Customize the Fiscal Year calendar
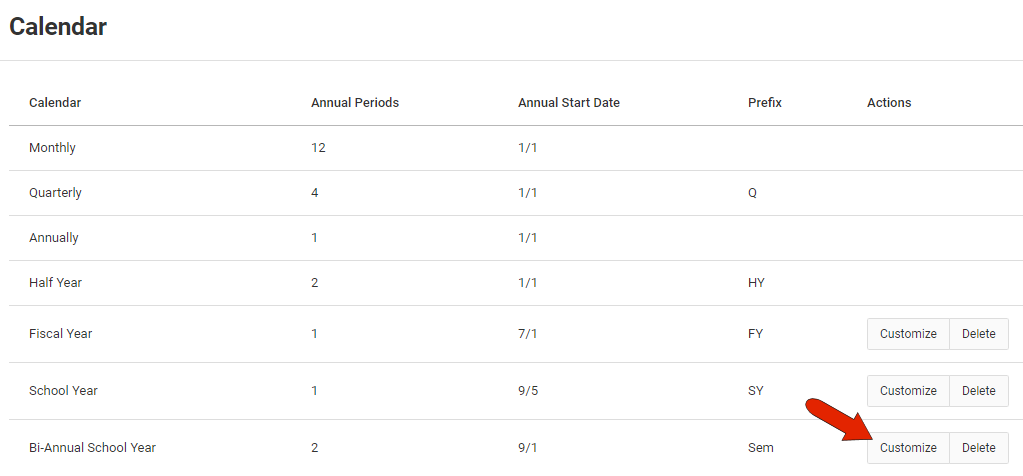Screen dimensions: 1023x476 908,334
